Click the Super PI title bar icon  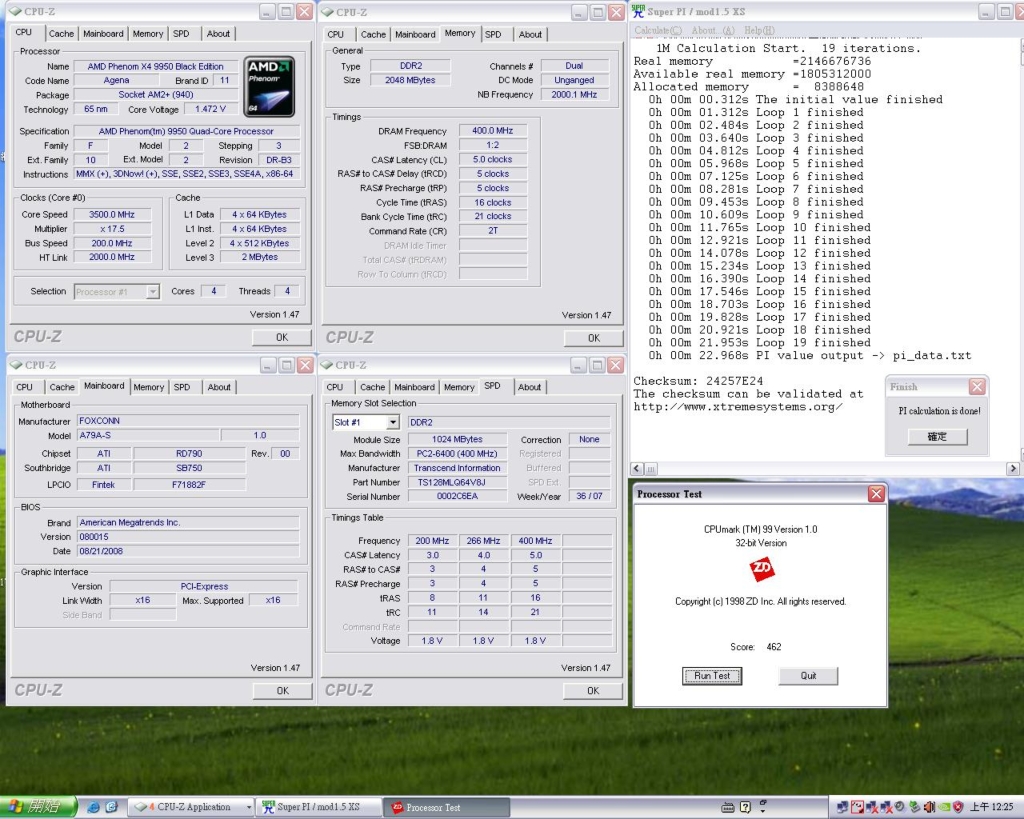click(638, 11)
